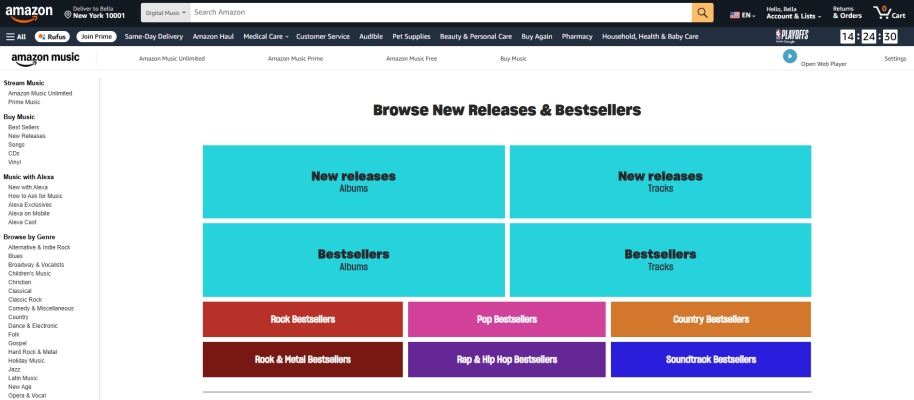Browse the Latin Music genre
The width and height of the screenshot is (914, 400).
pyautogui.click(x=23, y=378)
